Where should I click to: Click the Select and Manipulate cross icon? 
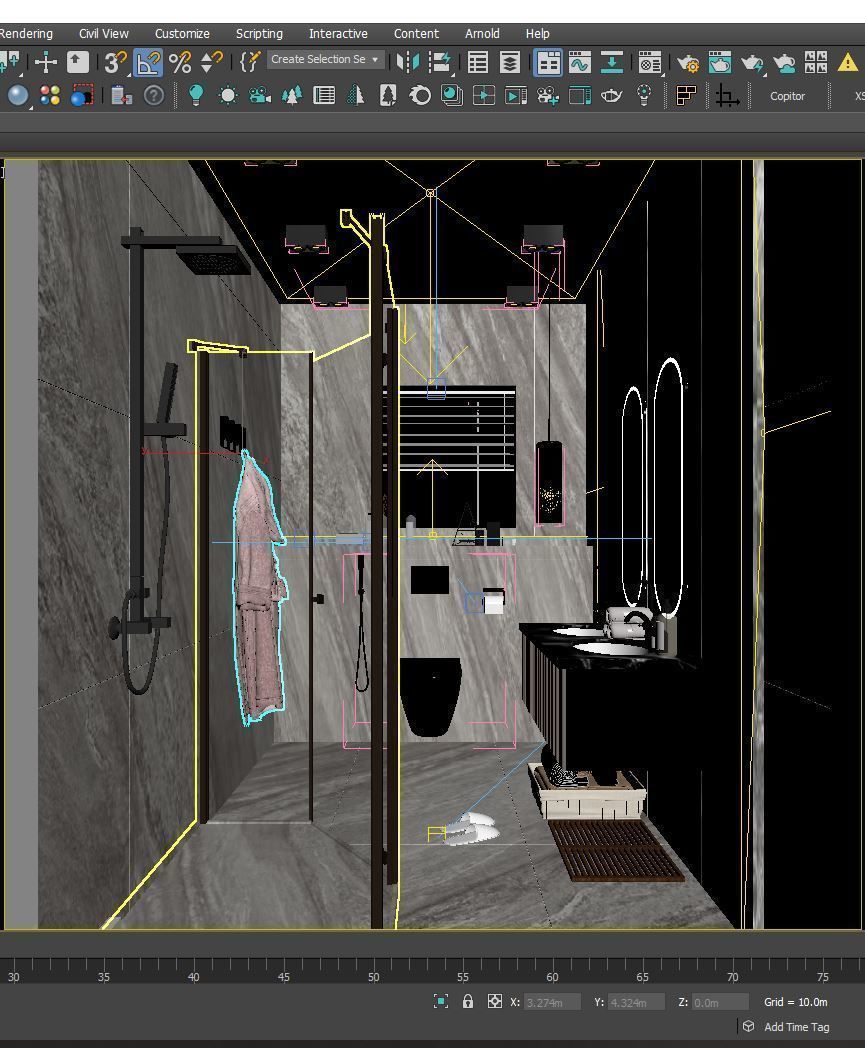coord(45,63)
